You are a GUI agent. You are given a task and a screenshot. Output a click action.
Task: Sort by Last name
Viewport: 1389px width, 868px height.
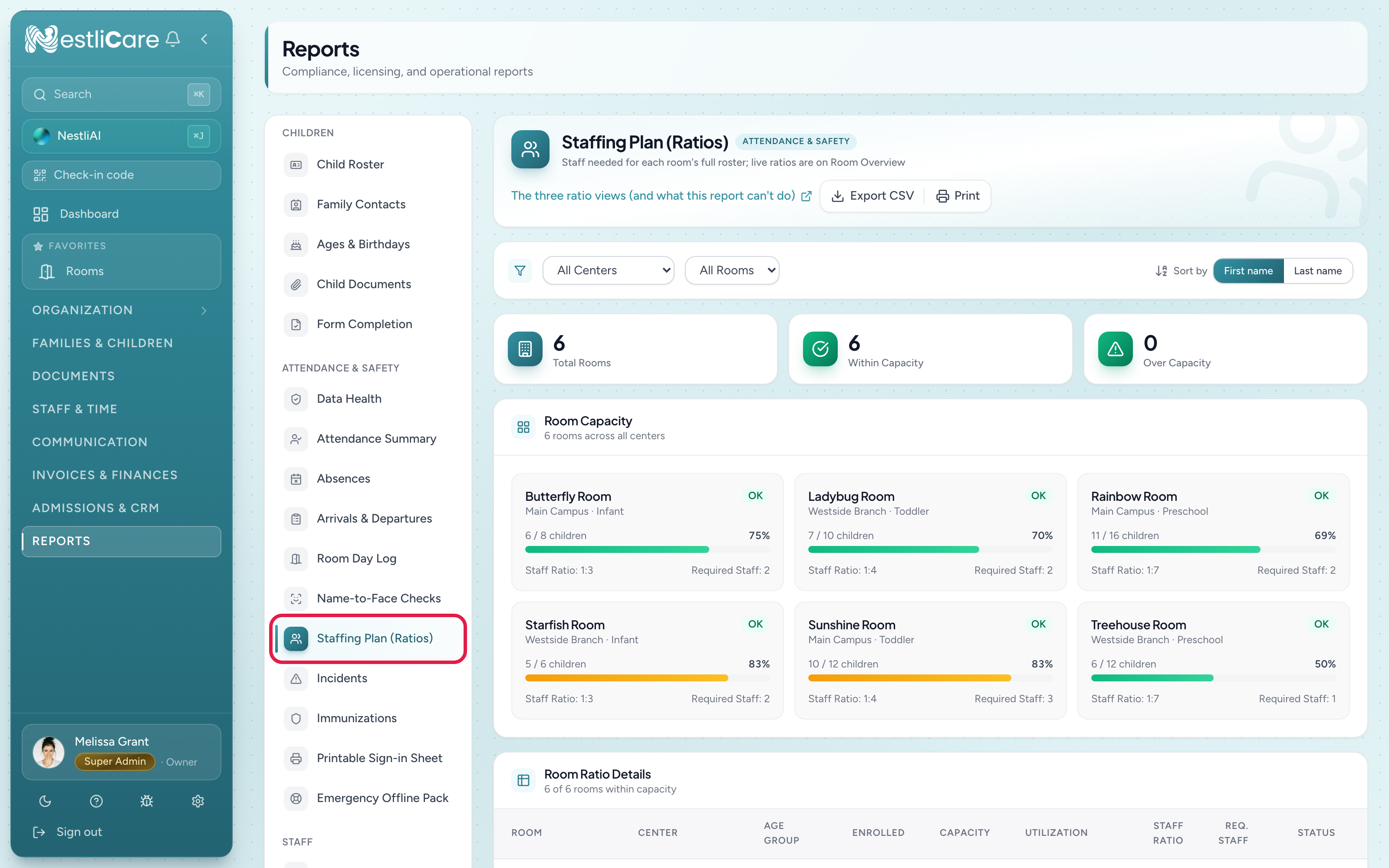click(1317, 271)
